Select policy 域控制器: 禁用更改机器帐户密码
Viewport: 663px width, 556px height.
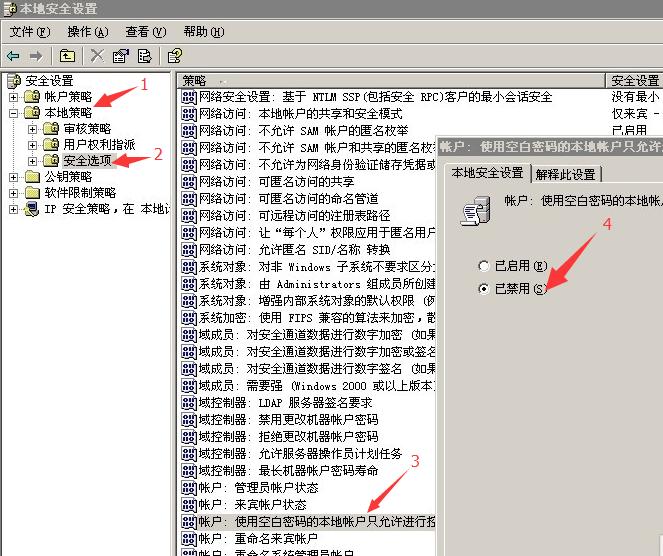(x=288, y=419)
